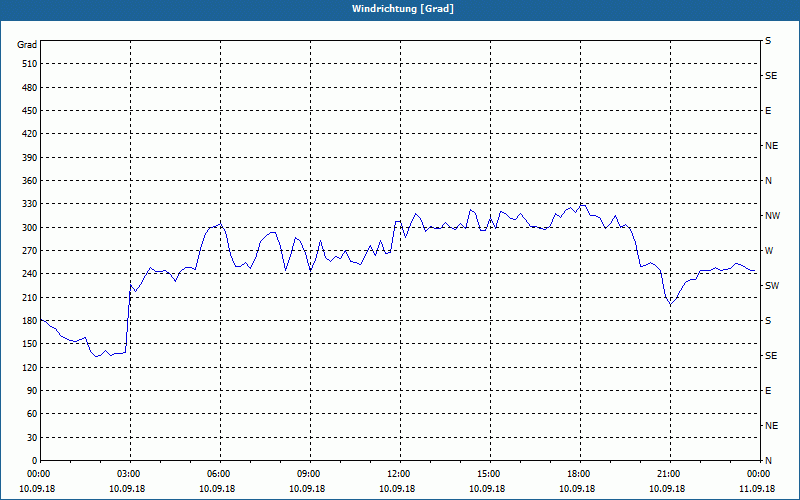Click the N compass label beside the 0 gridline
The height and width of the screenshot is (500, 800).
pos(768,461)
